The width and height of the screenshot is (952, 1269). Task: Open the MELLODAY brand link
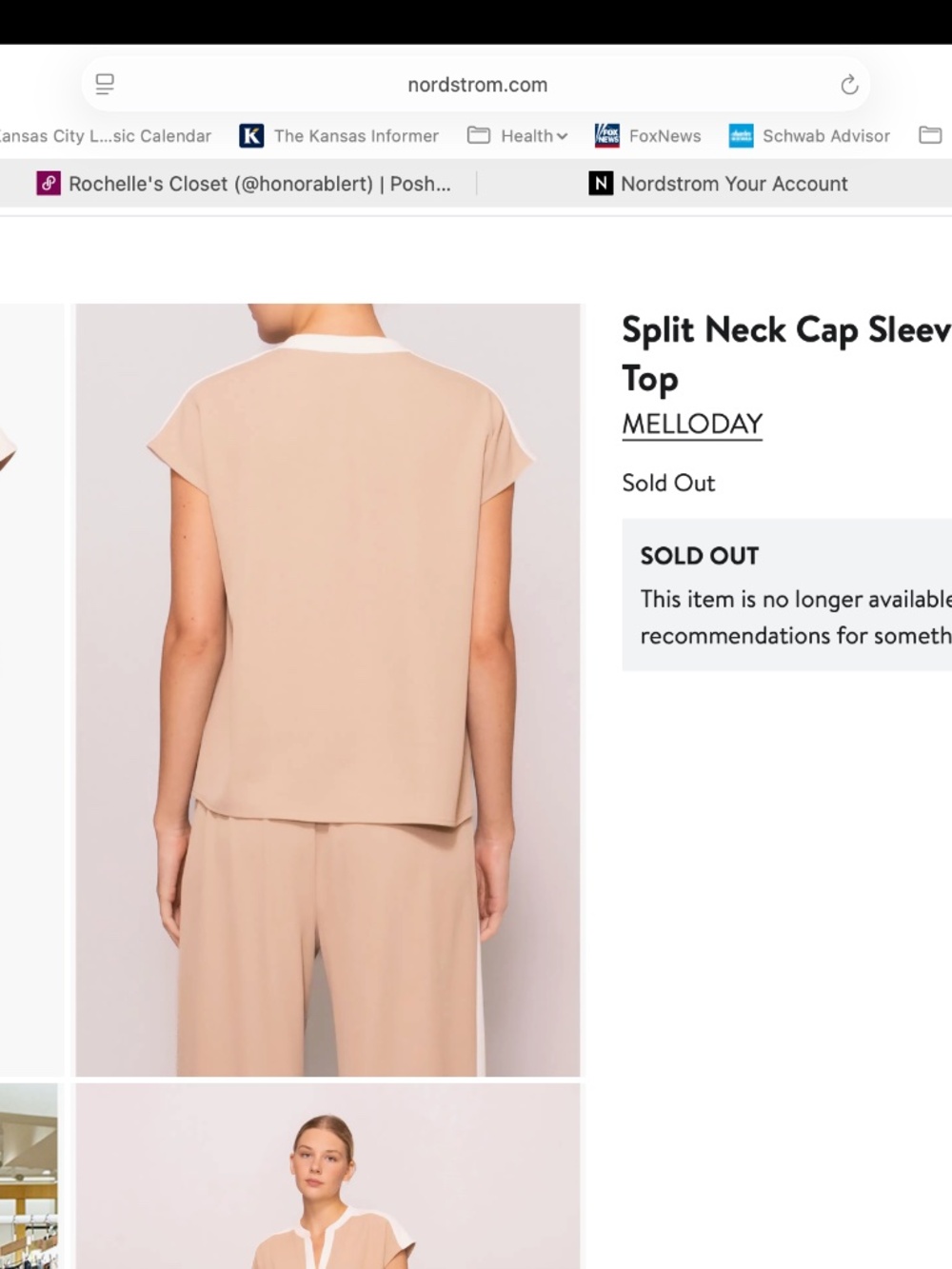(x=692, y=425)
